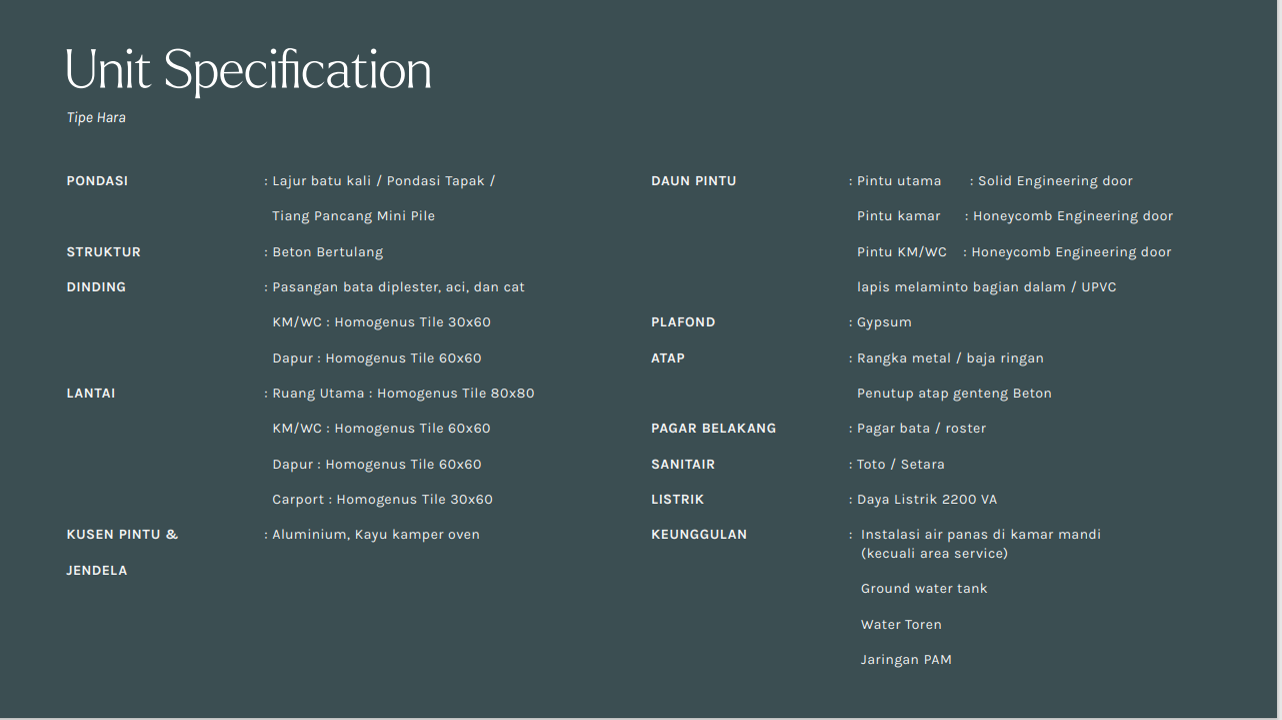1282x720 pixels.
Task: Click the LANTAI label
Action: [x=91, y=393]
